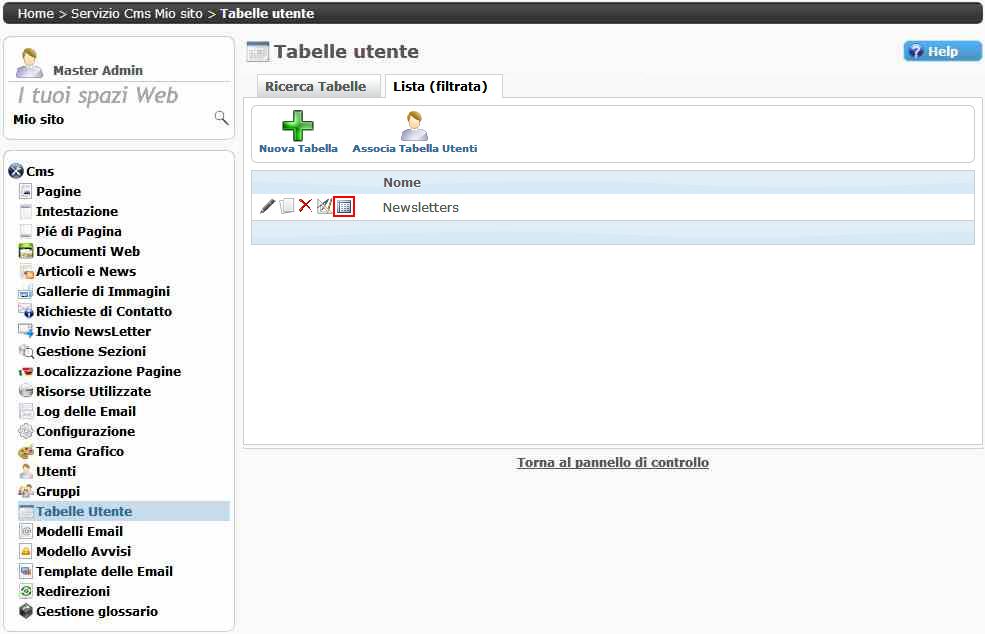Click the green plus Nuova Tabella icon
The image size is (985, 634).
pyautogui.click(x=297, y=126)
